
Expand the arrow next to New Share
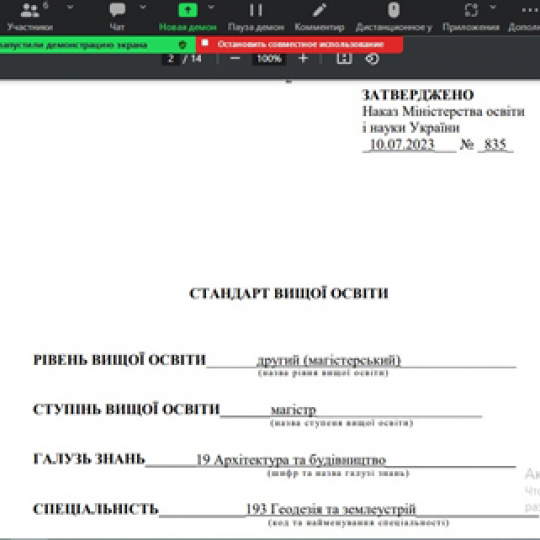pyautogui.click(x=211, y=7)
